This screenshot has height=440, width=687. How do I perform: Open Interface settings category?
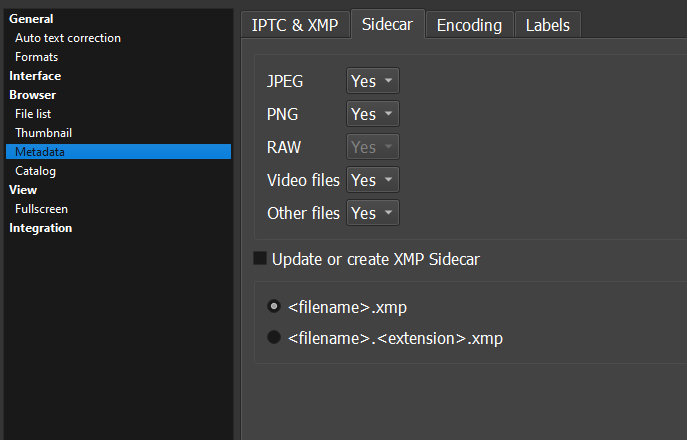coord(35,76)
